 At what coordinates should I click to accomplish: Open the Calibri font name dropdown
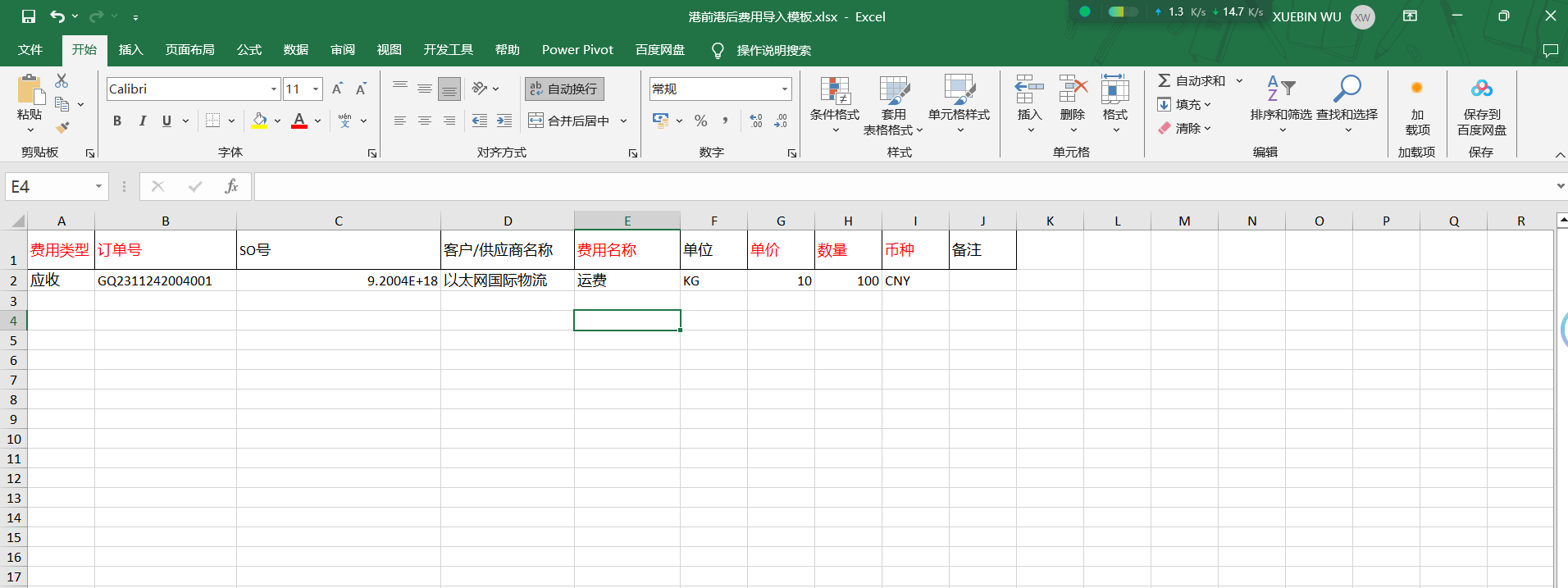pos(274,89)
